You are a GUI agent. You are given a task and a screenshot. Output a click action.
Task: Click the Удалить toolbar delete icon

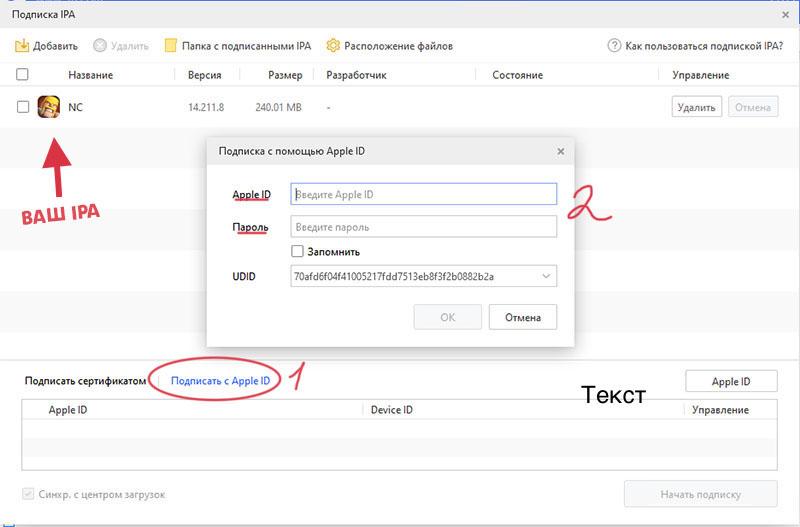click(x=100, y=46)
